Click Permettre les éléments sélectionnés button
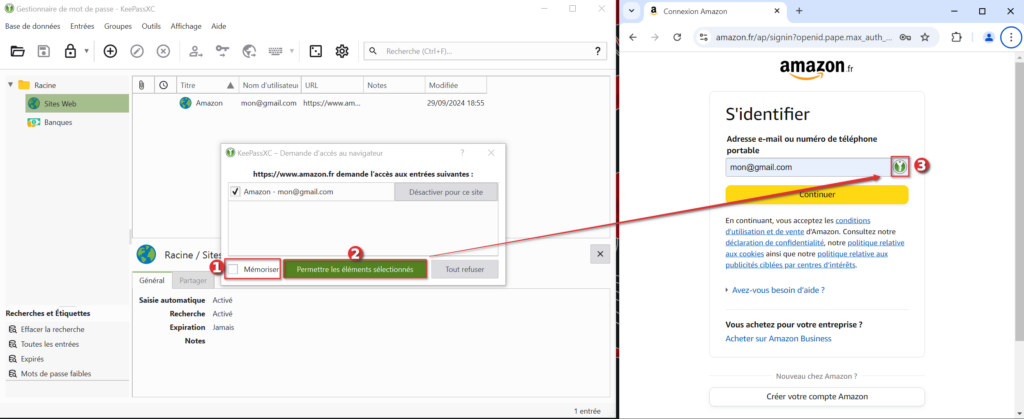 point(355,270)
